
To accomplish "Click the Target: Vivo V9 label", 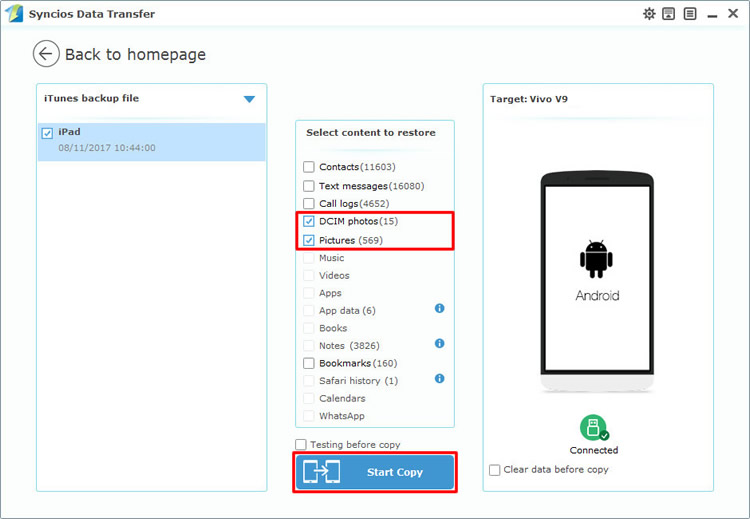I will point(529,99).
